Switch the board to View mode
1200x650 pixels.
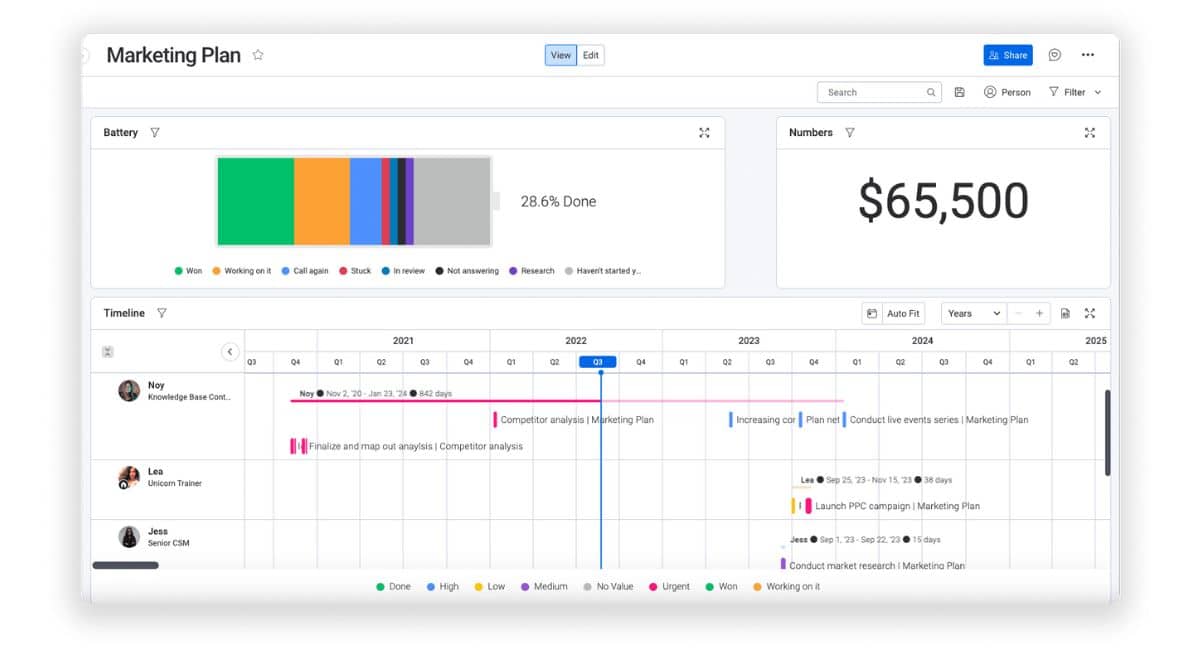coord(561,55)
